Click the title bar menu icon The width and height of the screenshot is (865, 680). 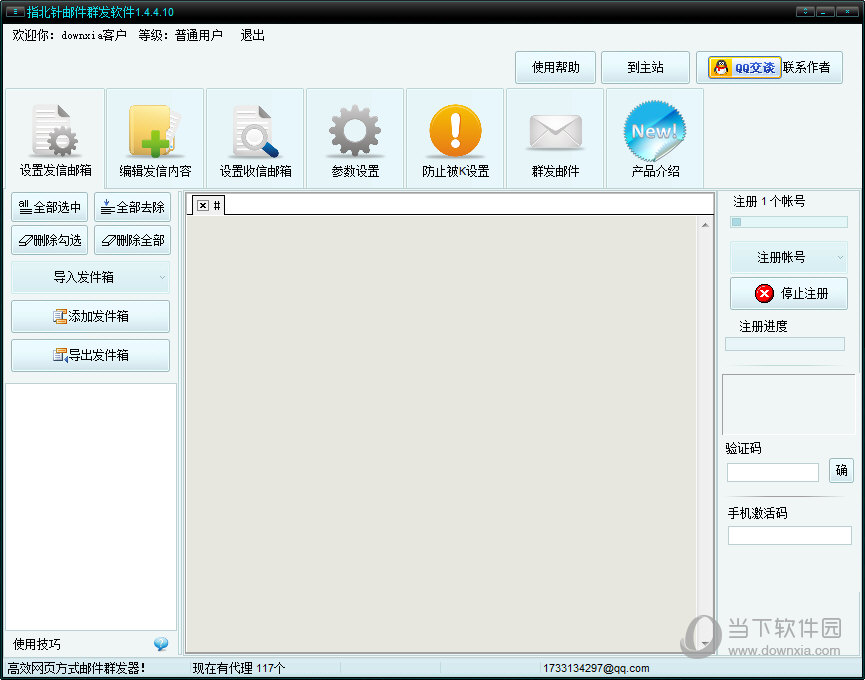coord(15,11)
